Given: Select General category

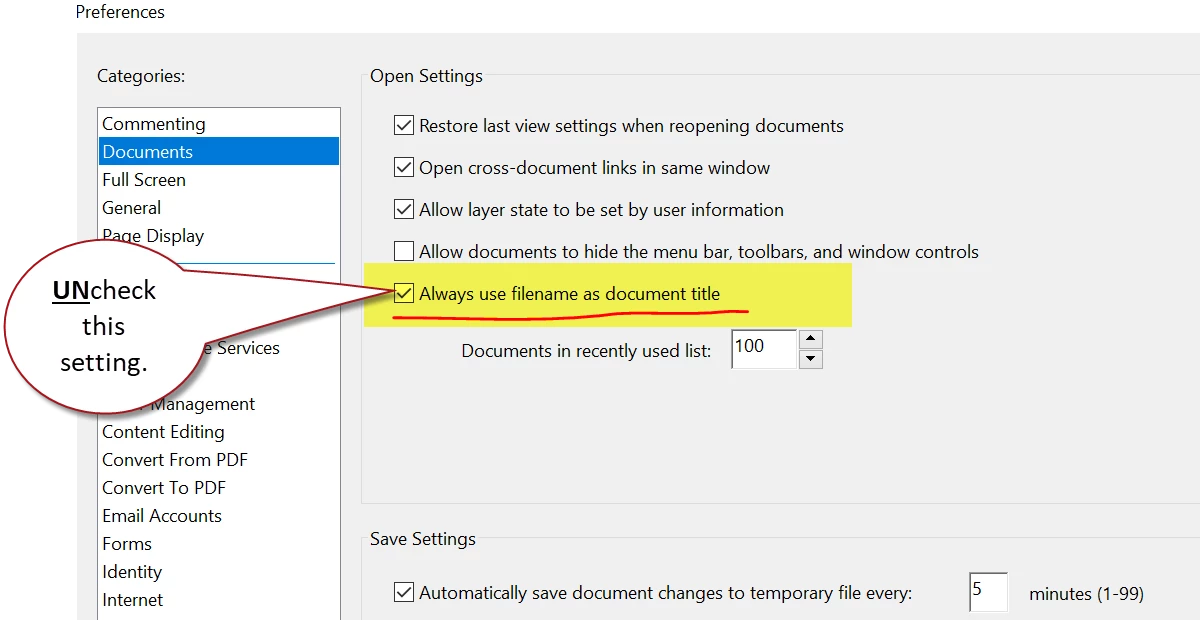Looking at the screenshot, I should [219, 208].
